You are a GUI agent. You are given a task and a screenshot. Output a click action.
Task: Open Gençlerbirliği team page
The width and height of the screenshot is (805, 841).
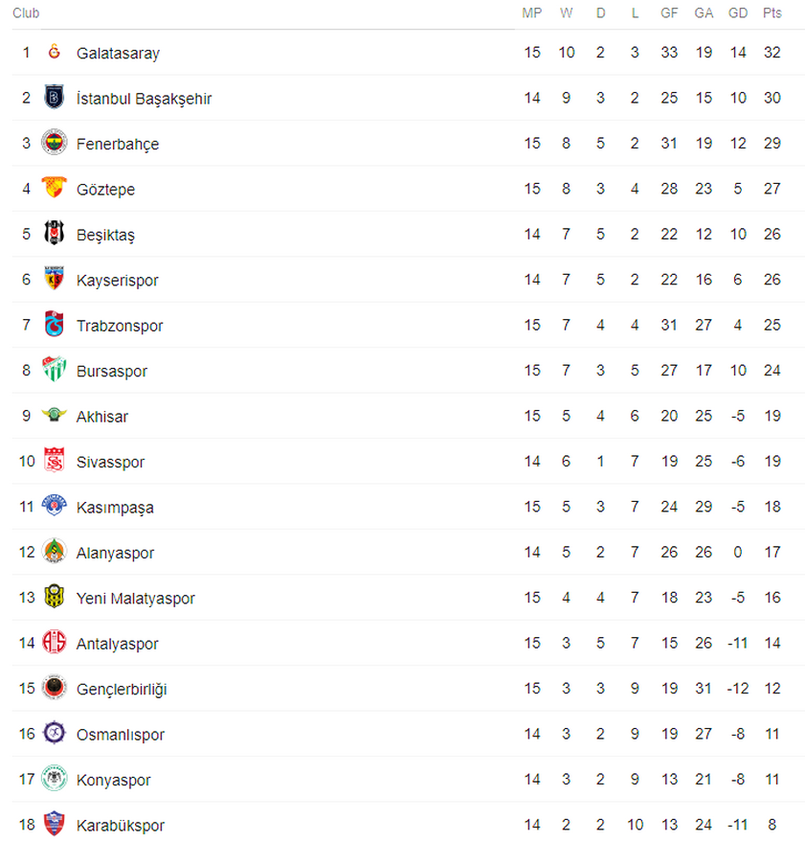(122, 689)
